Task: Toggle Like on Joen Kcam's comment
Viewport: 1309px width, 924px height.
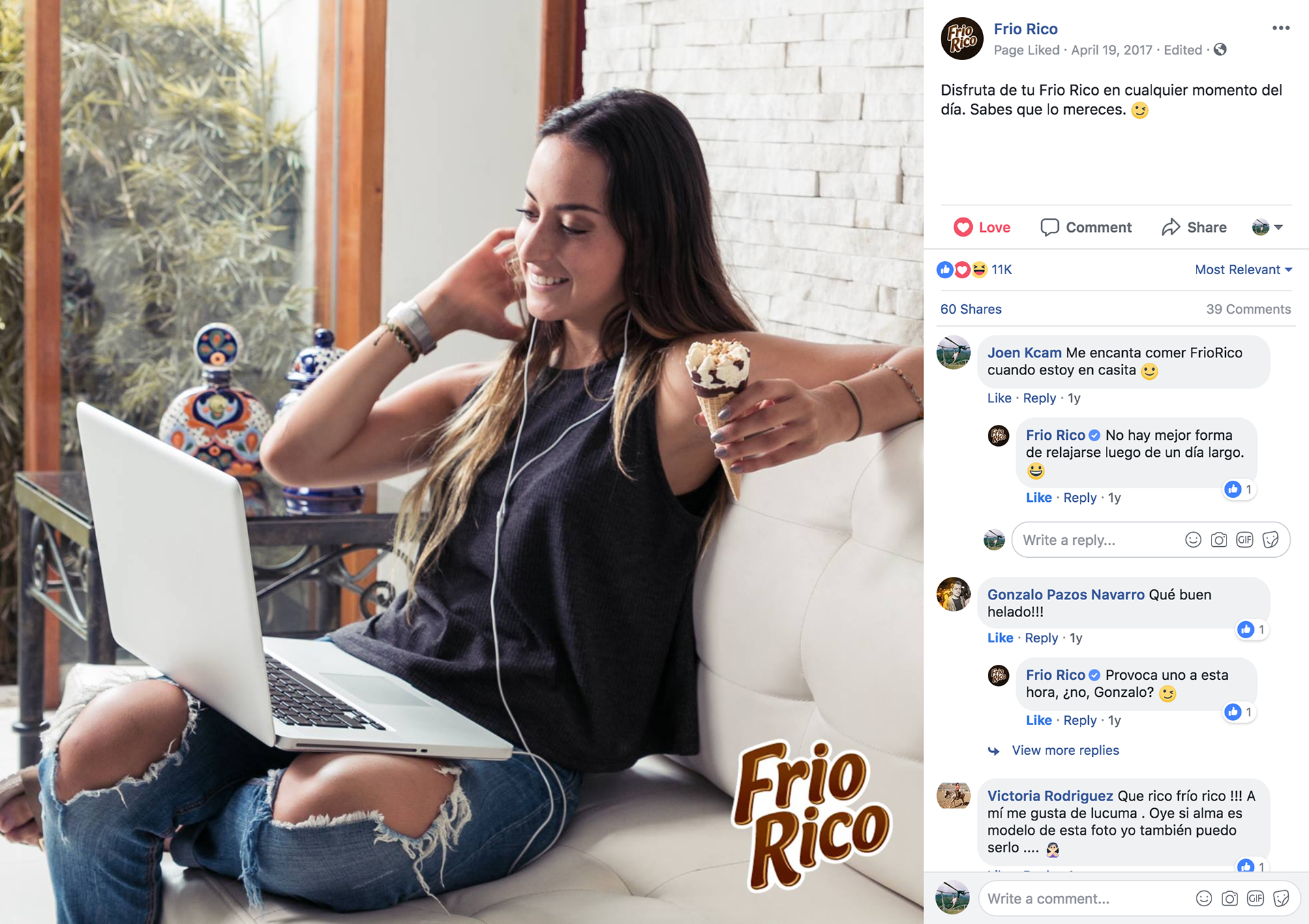Action: (999, 398)
